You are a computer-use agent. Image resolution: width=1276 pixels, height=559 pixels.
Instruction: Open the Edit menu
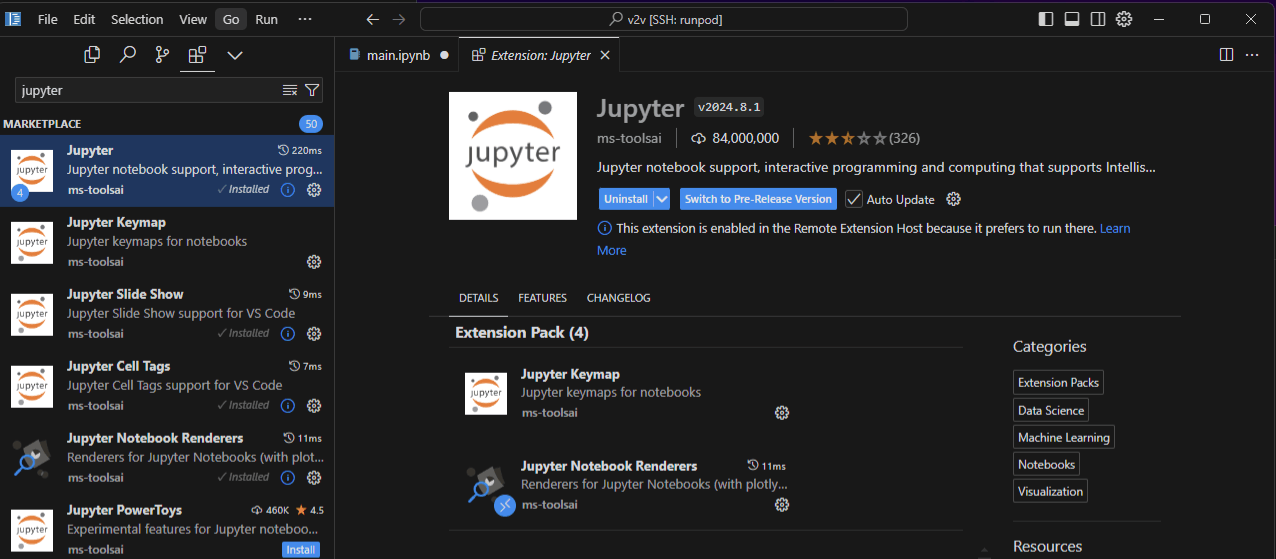[84, 19]
